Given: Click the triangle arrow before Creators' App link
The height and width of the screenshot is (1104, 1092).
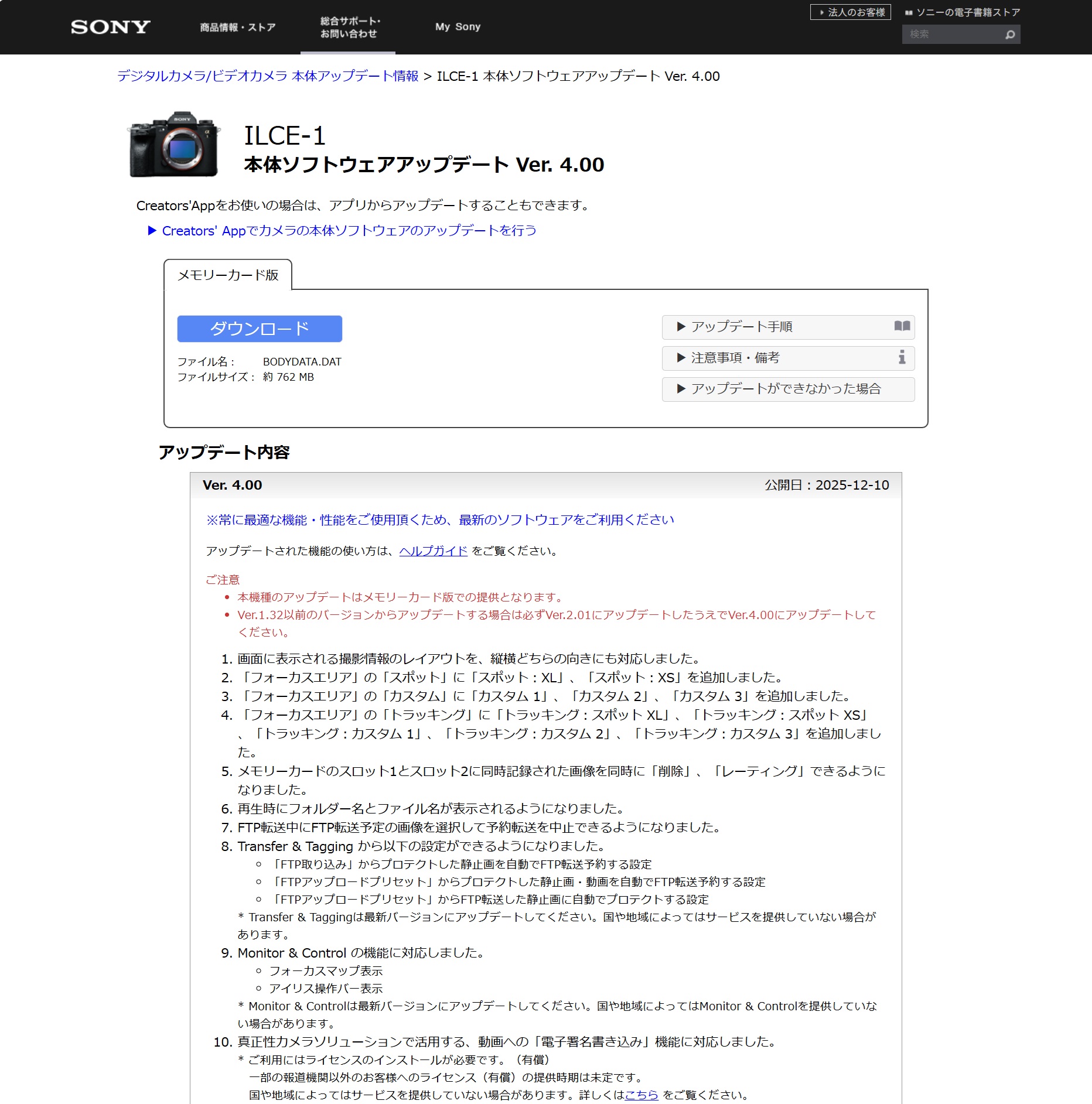Looking at the screenshot, I should coord(152,231).
